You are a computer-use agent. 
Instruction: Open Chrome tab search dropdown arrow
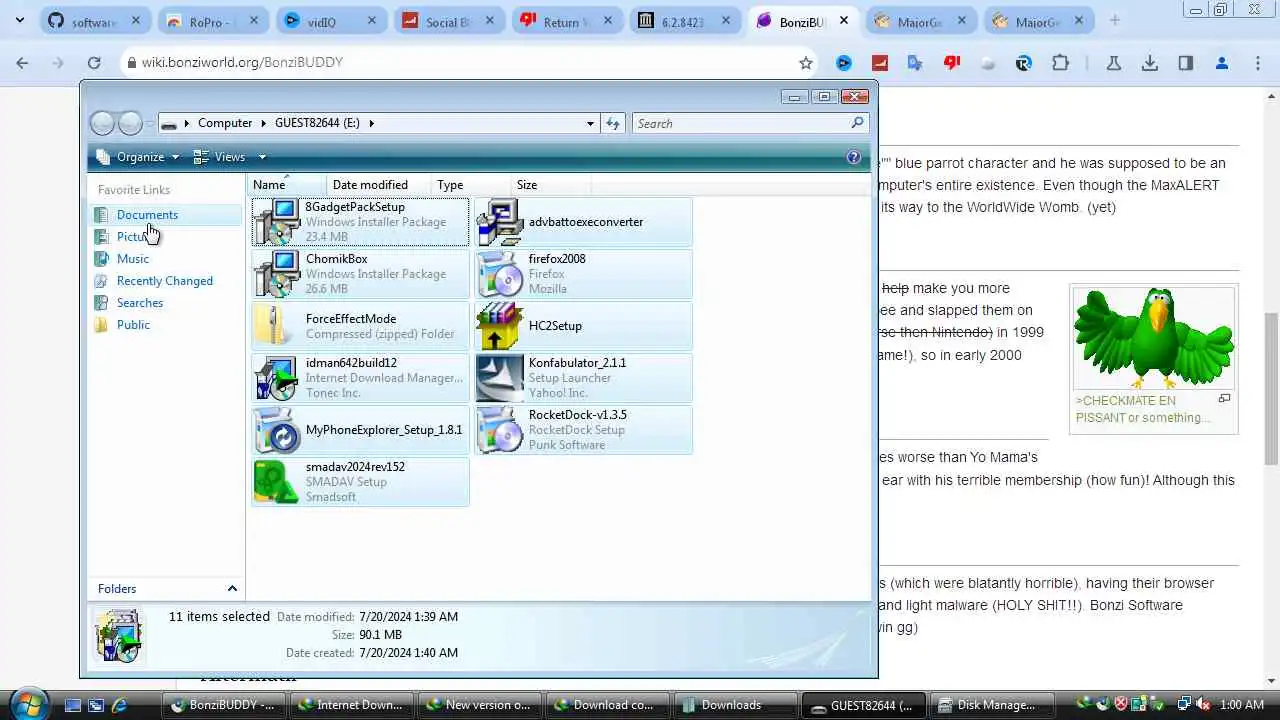click(19, 20)
